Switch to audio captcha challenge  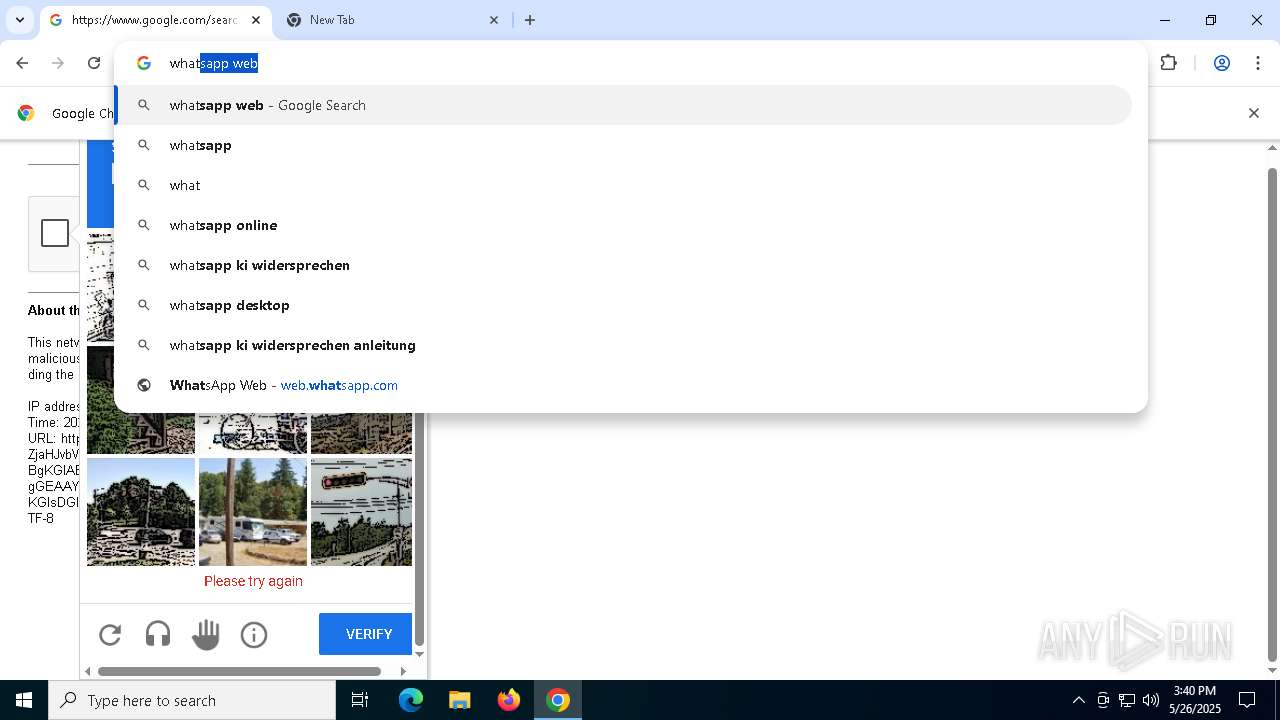pos(158,634)
